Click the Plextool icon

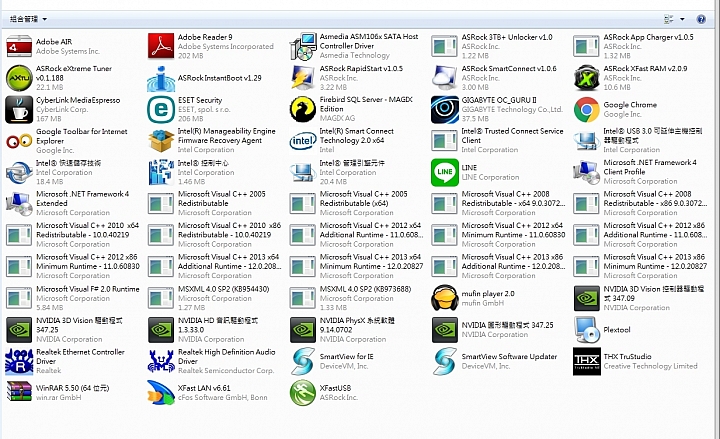tap(586, 330)
